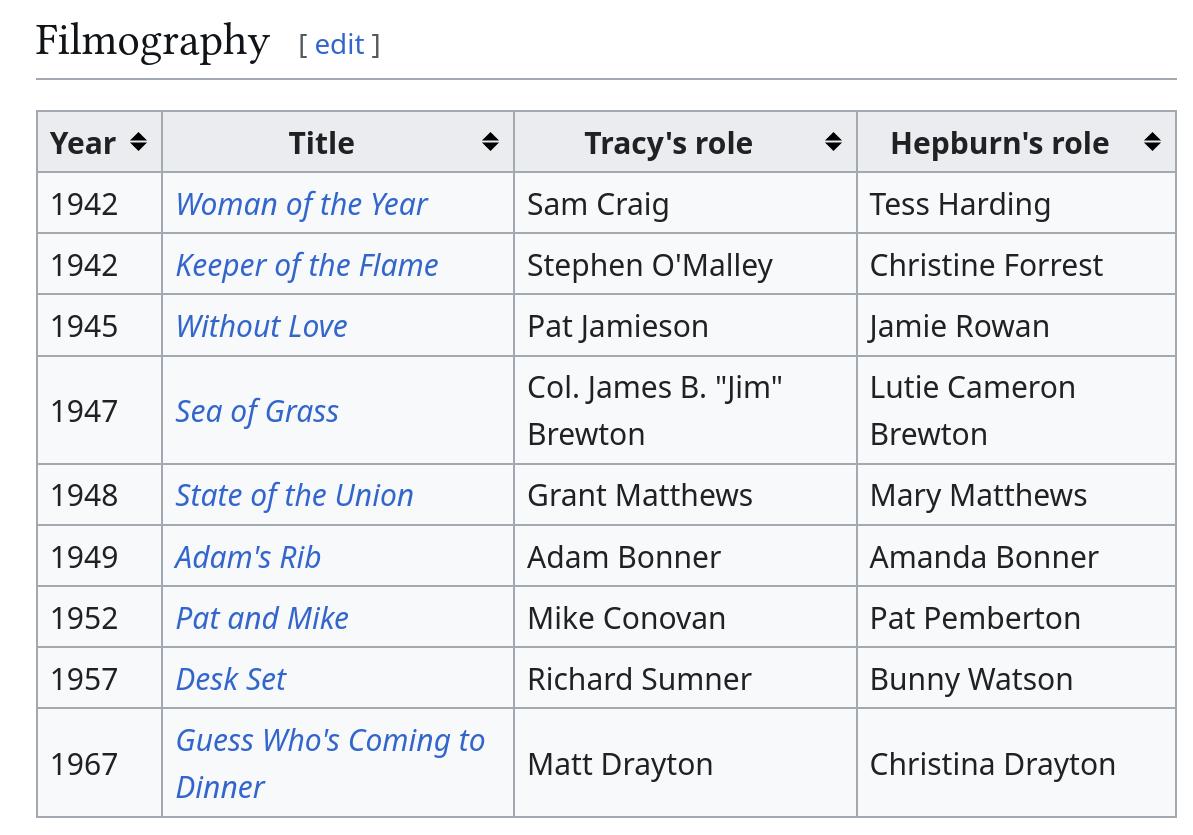
Task: Sort by Tracy's role column arrows
Action: pos(833,142)
